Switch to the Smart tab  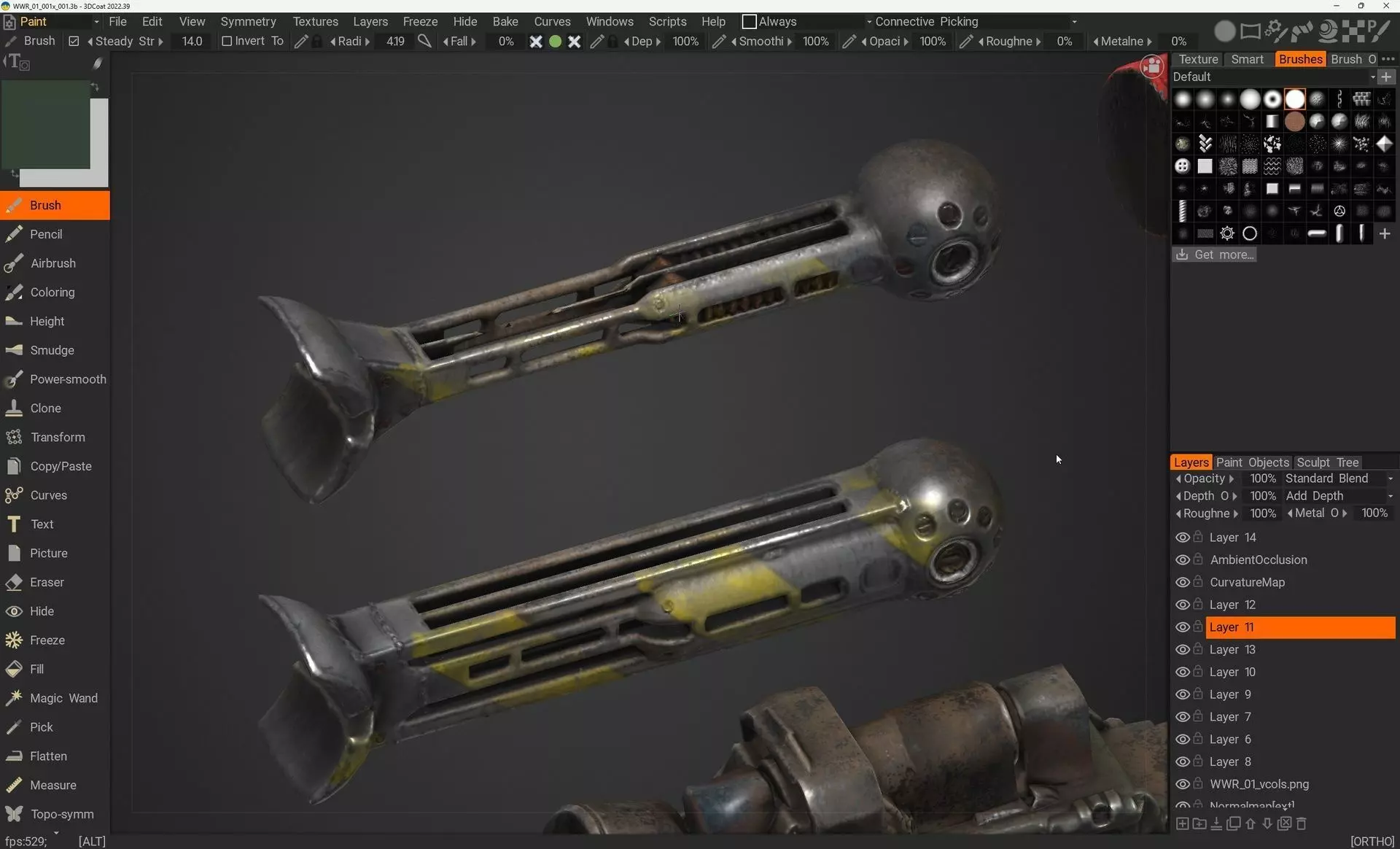click(1247, 59)
